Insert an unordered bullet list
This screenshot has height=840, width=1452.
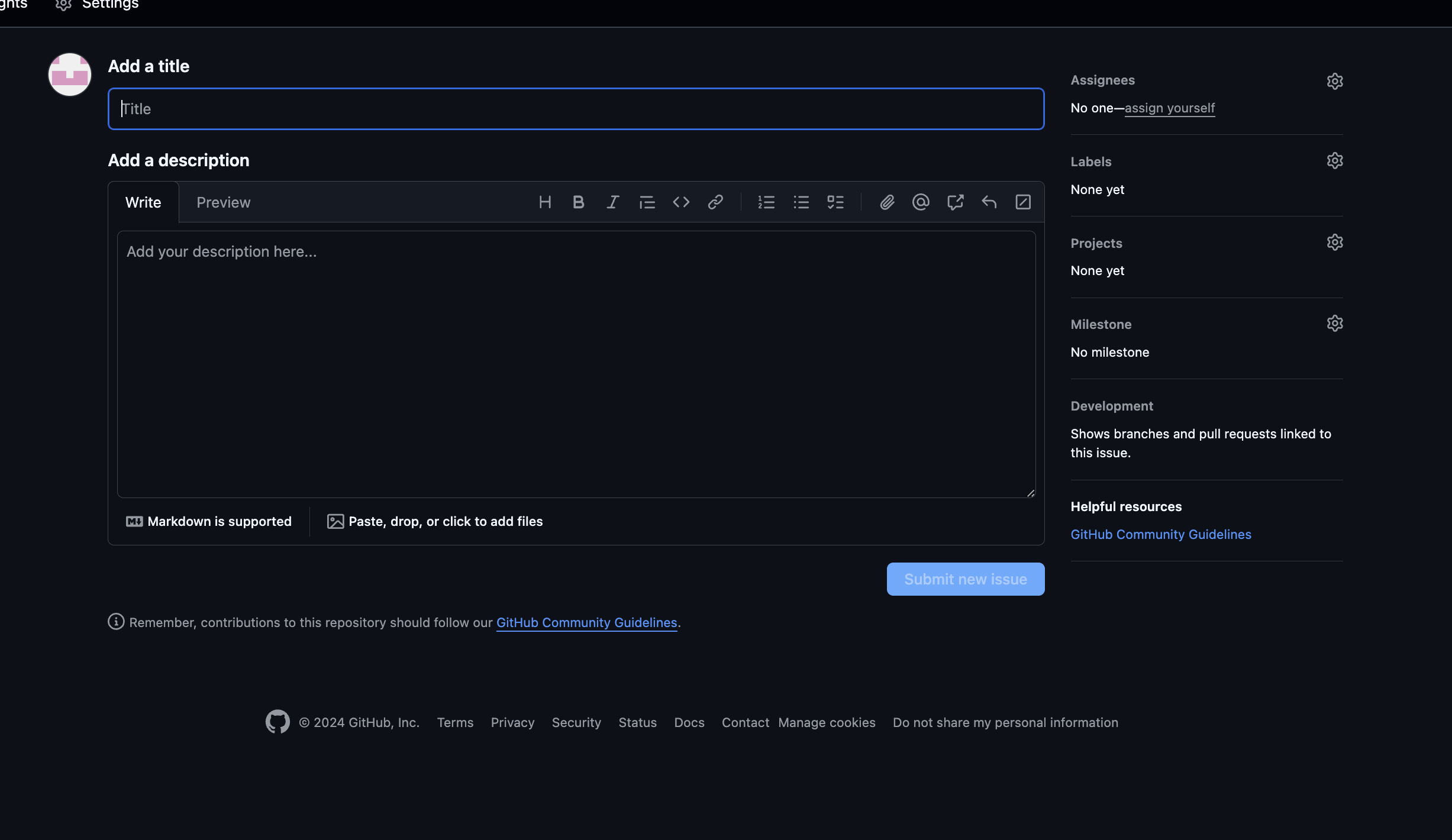point(801,202)
